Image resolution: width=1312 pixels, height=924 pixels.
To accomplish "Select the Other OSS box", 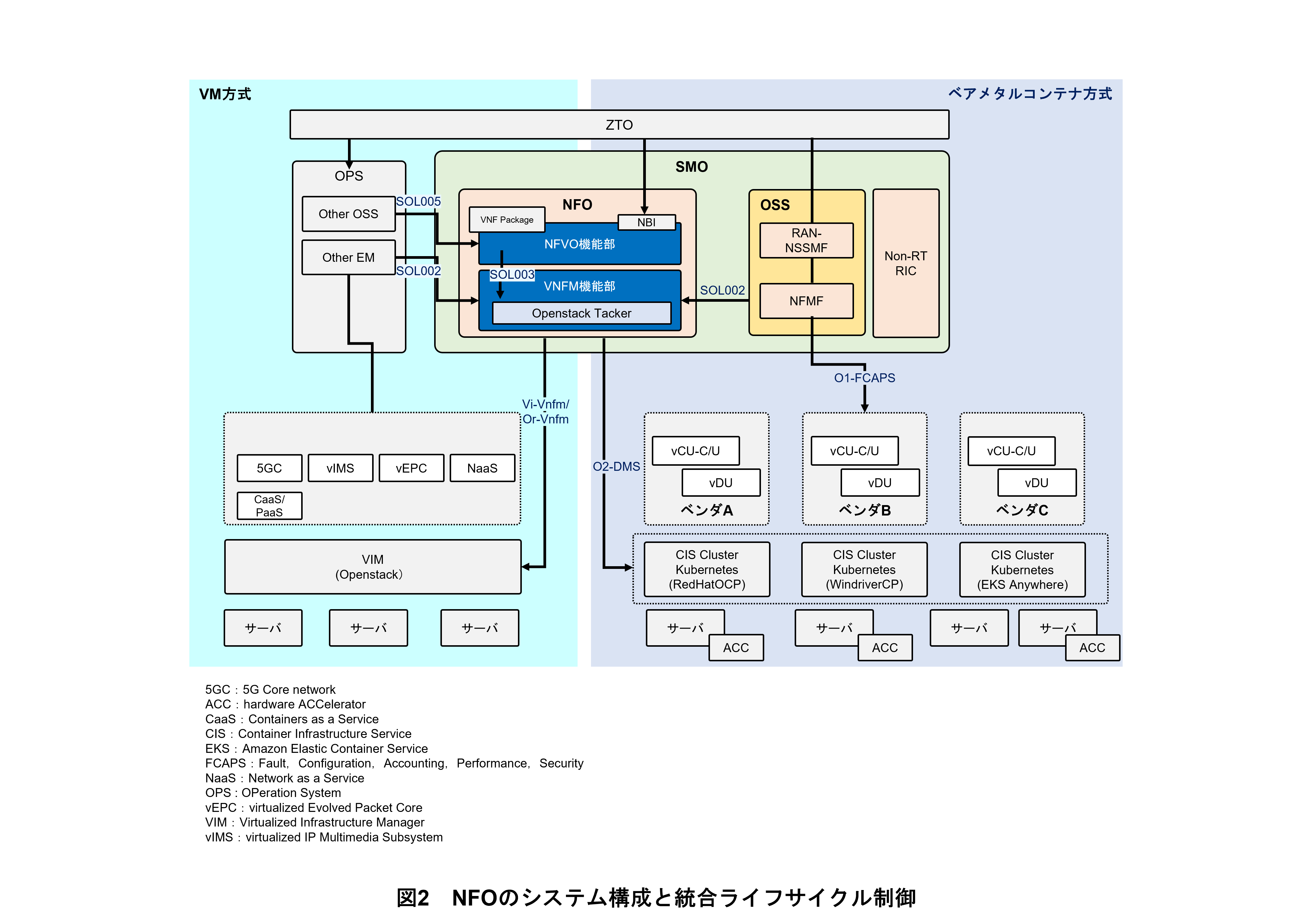I will [x=348, y=214].
